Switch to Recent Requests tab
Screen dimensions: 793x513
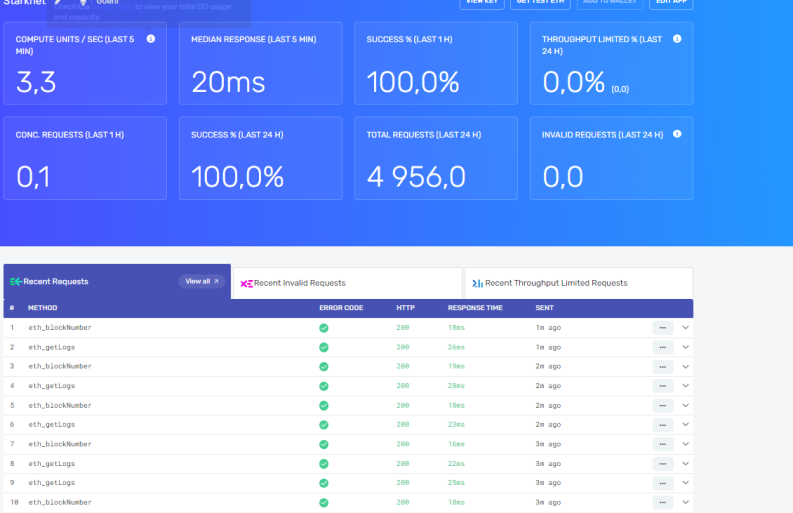(117, 281)
